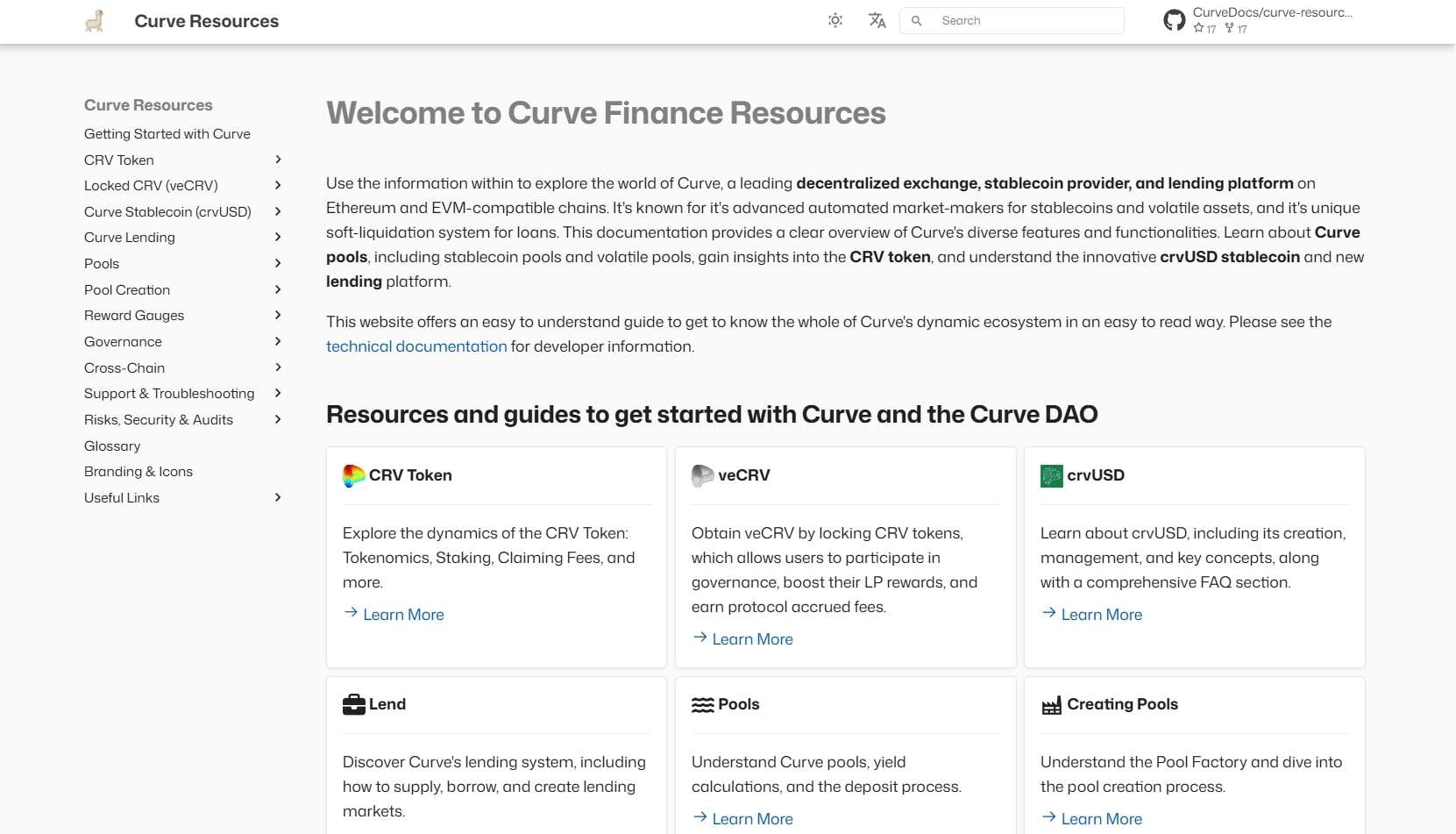
Task: Click arrow icon in crvUSD card
Action: (x=1048, y=612)
